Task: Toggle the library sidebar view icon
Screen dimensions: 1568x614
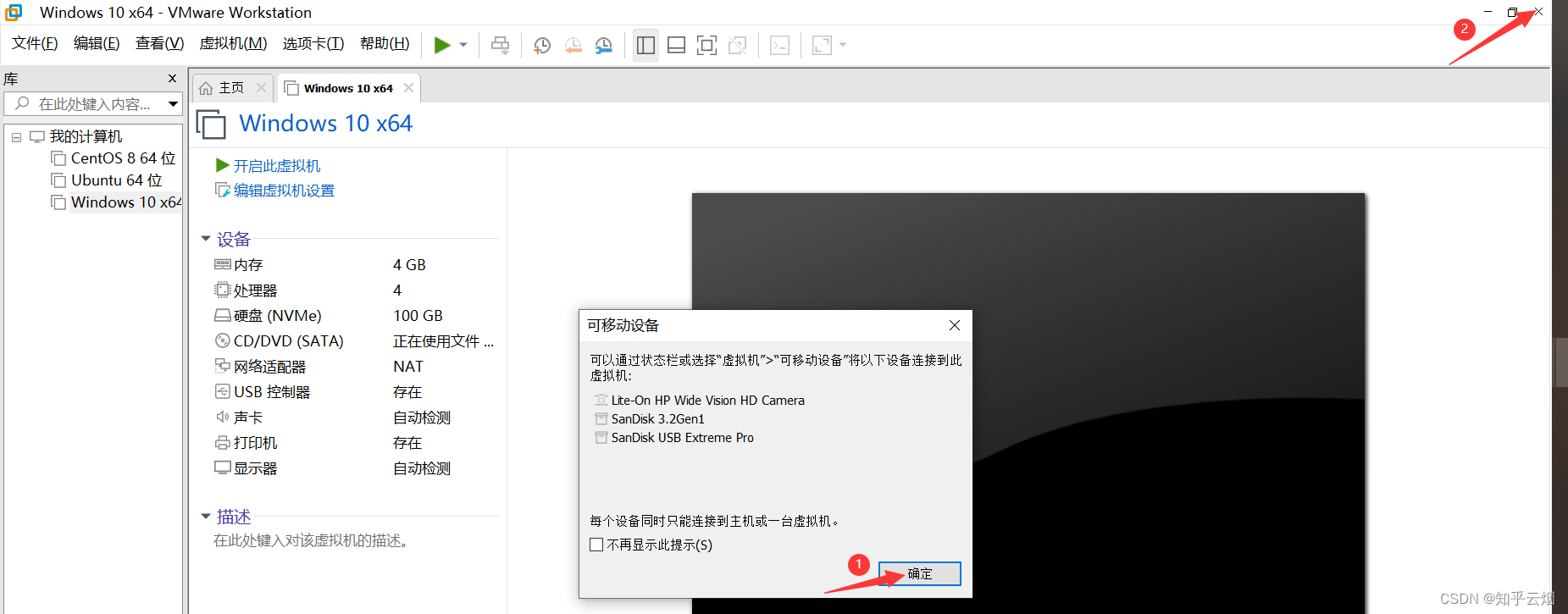Action: [x=645, y=45]
